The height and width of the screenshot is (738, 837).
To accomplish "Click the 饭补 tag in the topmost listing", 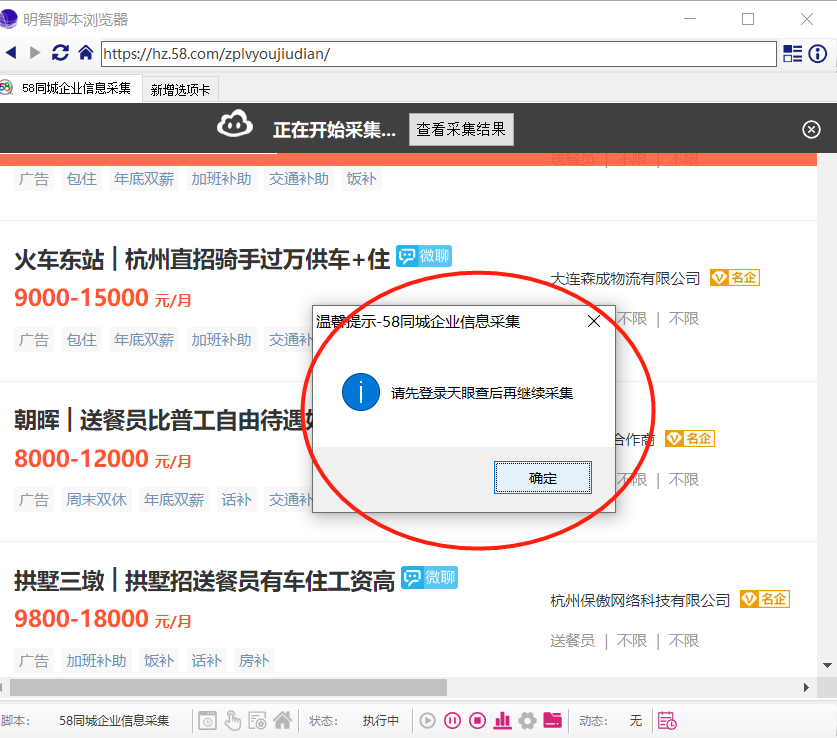I will pos(361,179).
